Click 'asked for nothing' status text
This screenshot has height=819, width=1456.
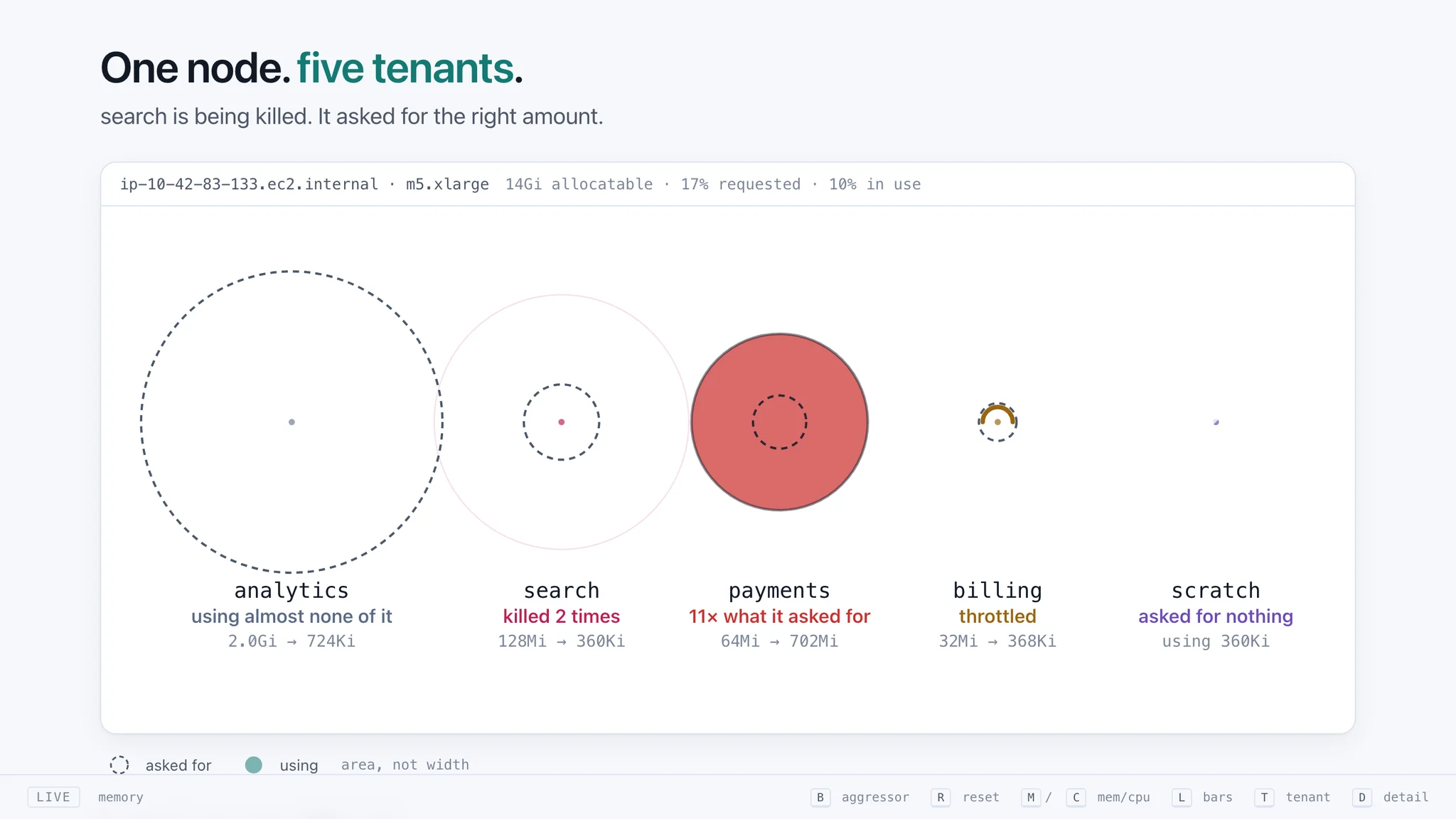(x=1216, y=616)
